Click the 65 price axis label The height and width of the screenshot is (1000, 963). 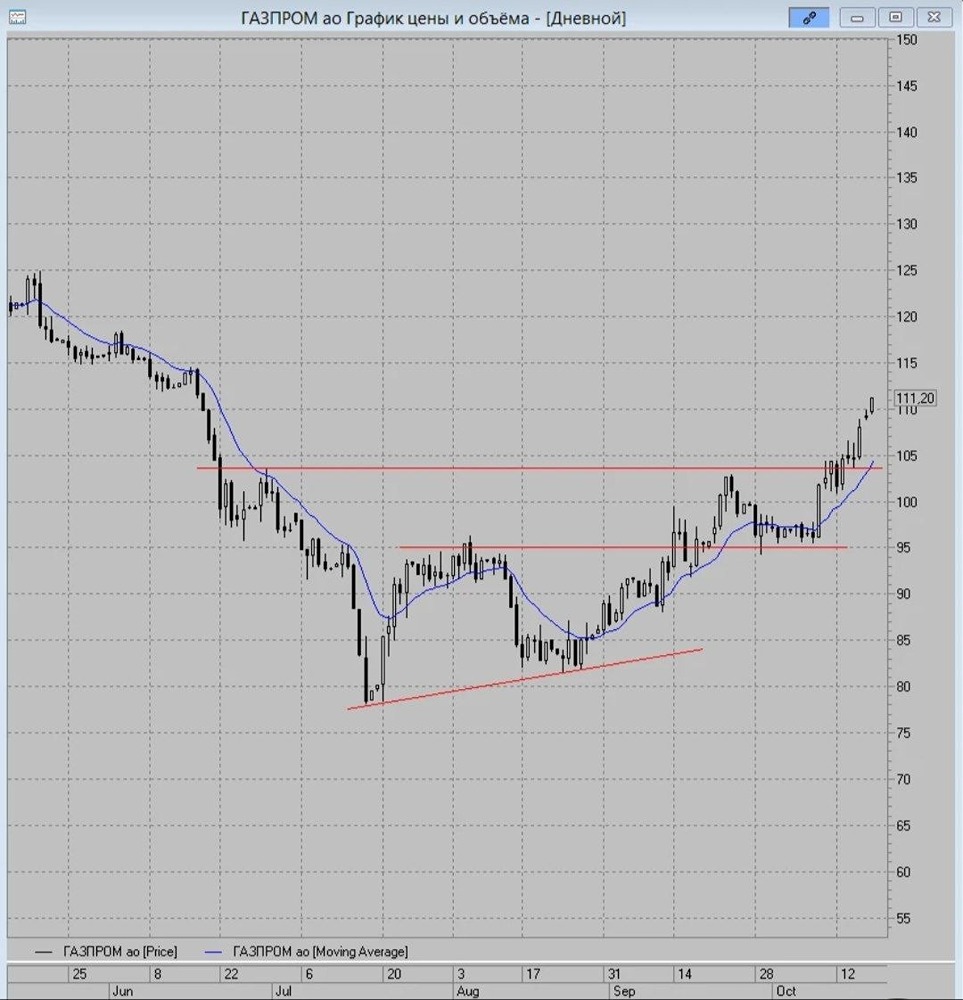point(904,826)
